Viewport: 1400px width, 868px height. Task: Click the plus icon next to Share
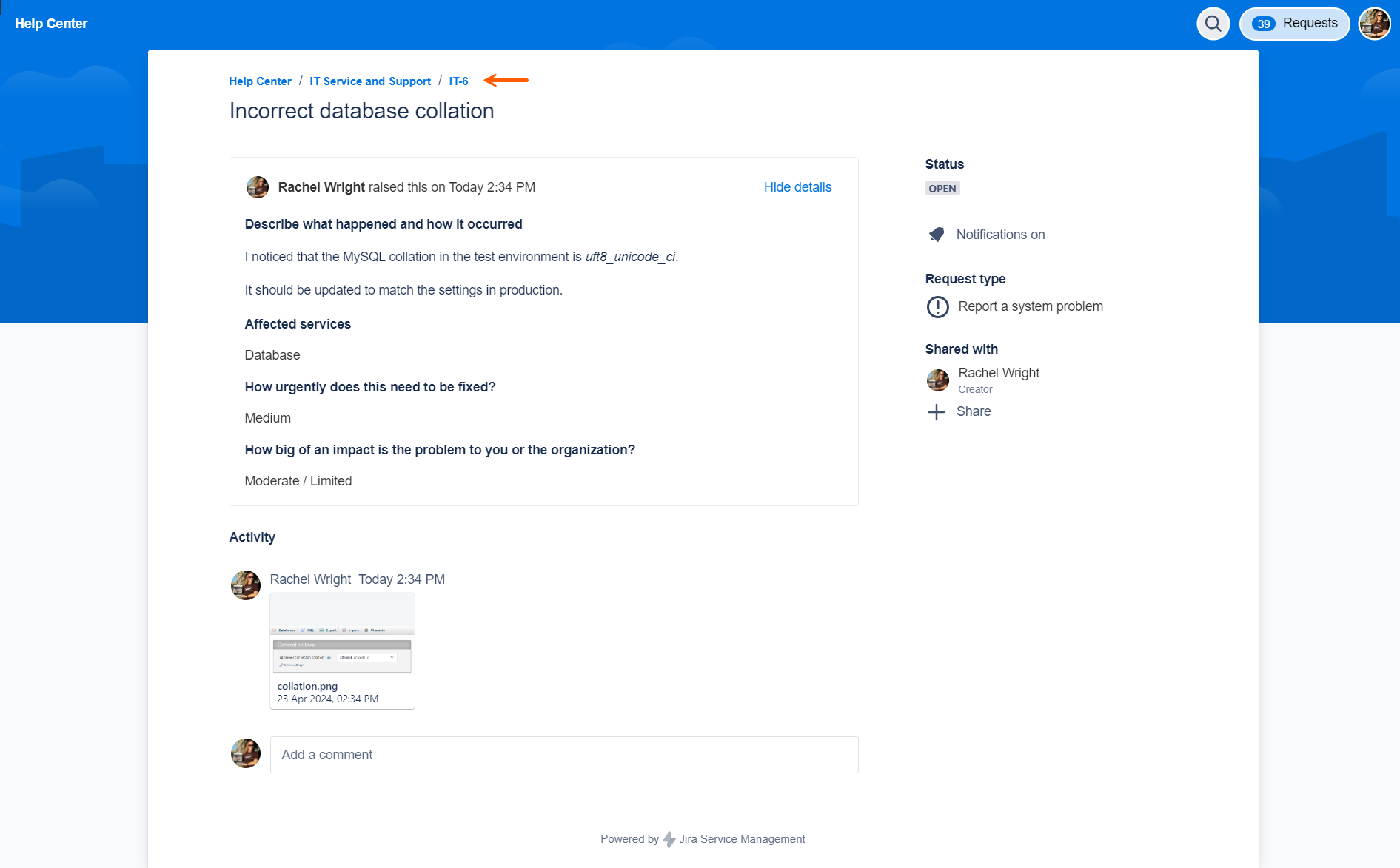937,412
